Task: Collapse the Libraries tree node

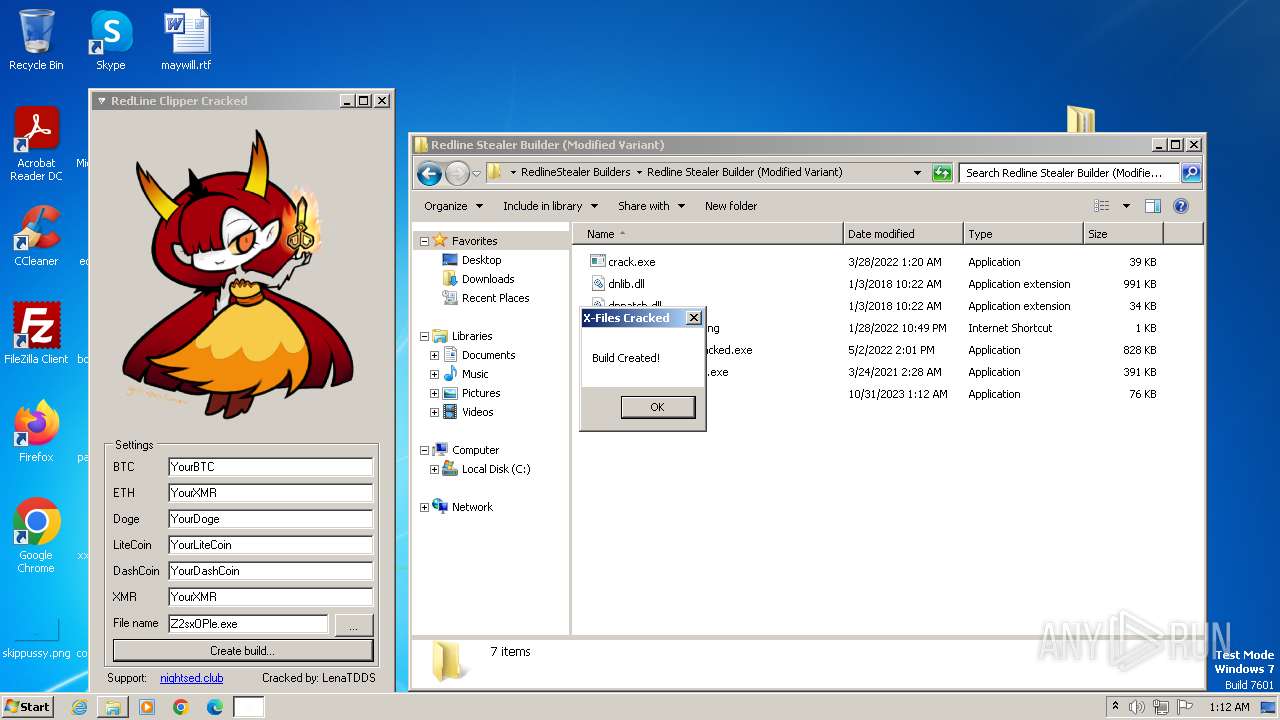Action: coord(424,336)
